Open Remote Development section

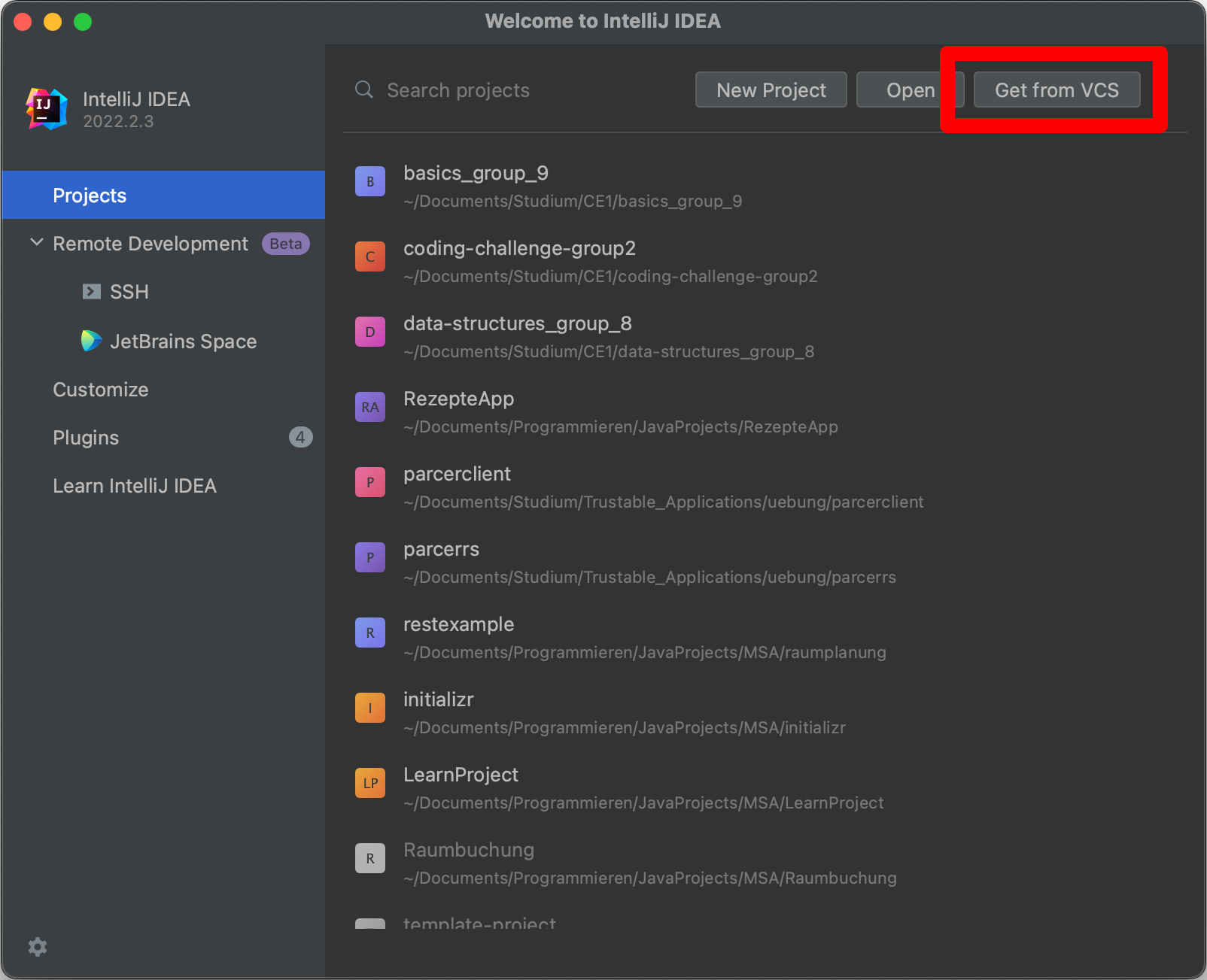[150, 244]
